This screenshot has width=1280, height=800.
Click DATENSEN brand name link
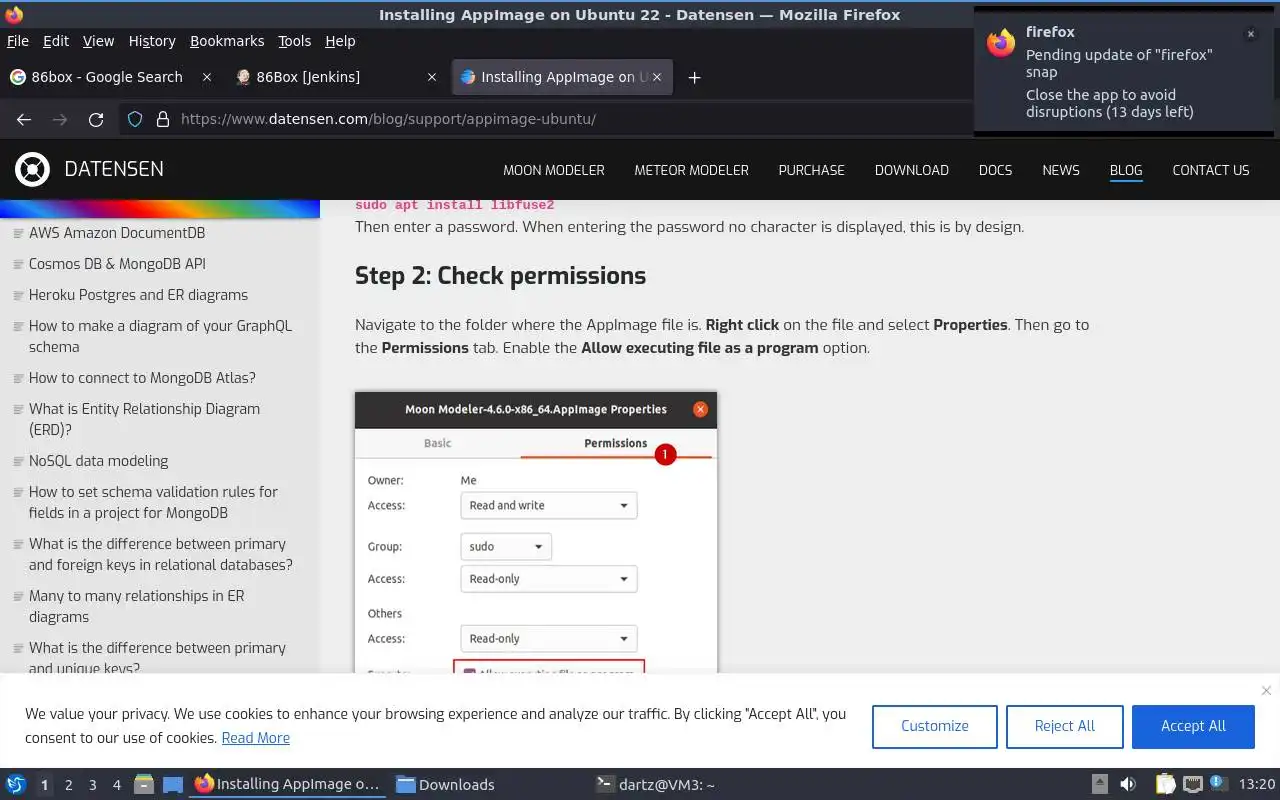(114, 169)
